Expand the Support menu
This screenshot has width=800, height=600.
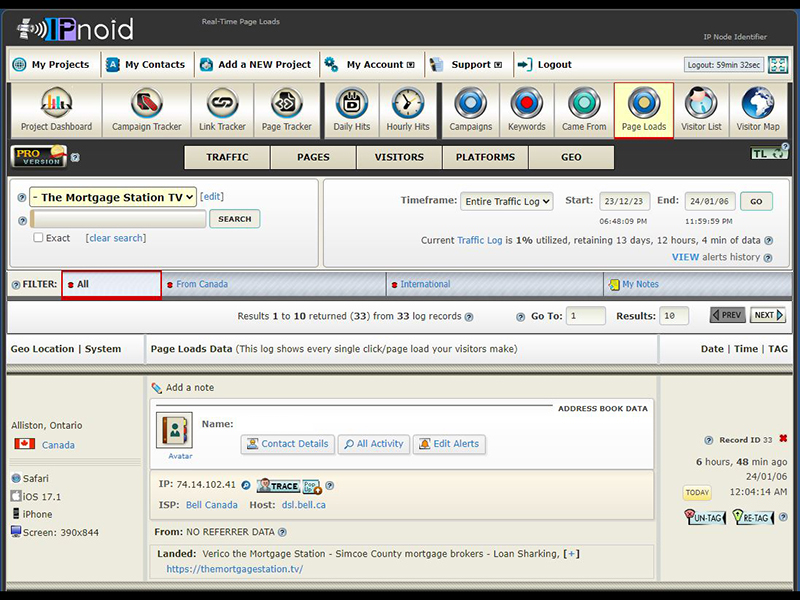pyautogui.click(x=476, y=65)
